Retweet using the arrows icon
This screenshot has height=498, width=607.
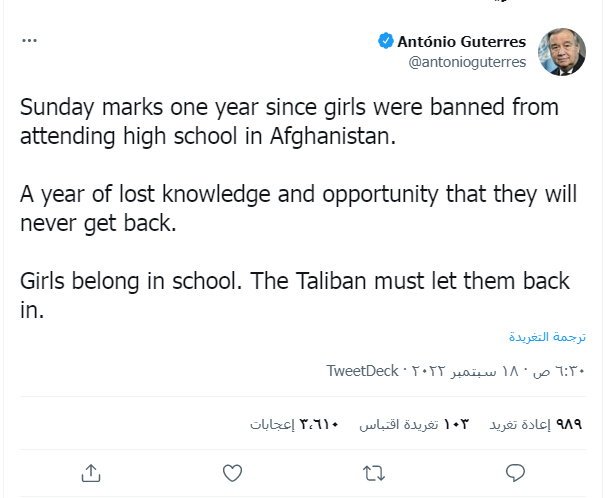click(374, 471)
